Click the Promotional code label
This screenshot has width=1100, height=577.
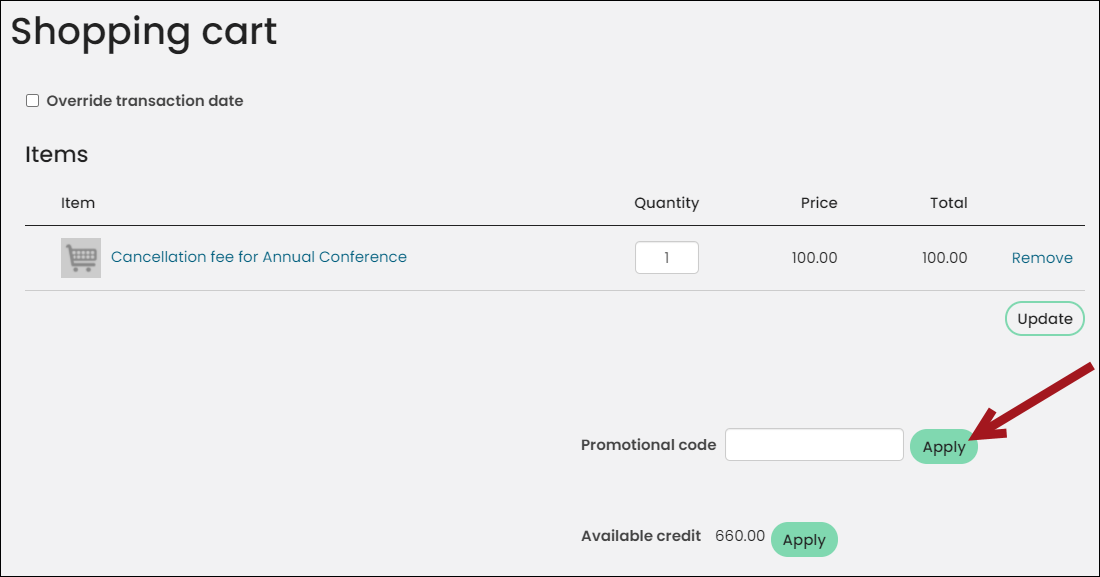[648, 445]
